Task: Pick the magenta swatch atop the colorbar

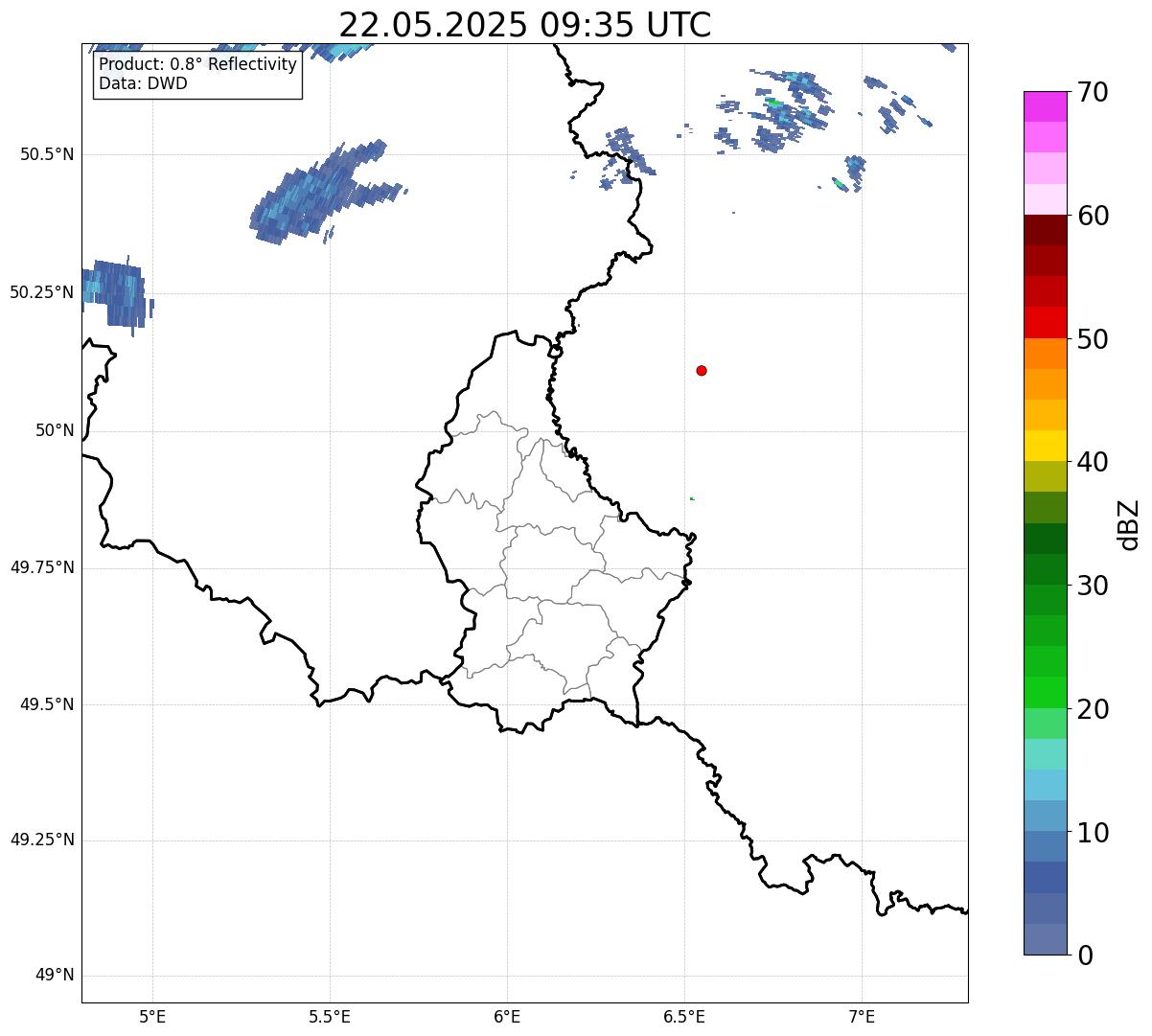Action: 1045,106
